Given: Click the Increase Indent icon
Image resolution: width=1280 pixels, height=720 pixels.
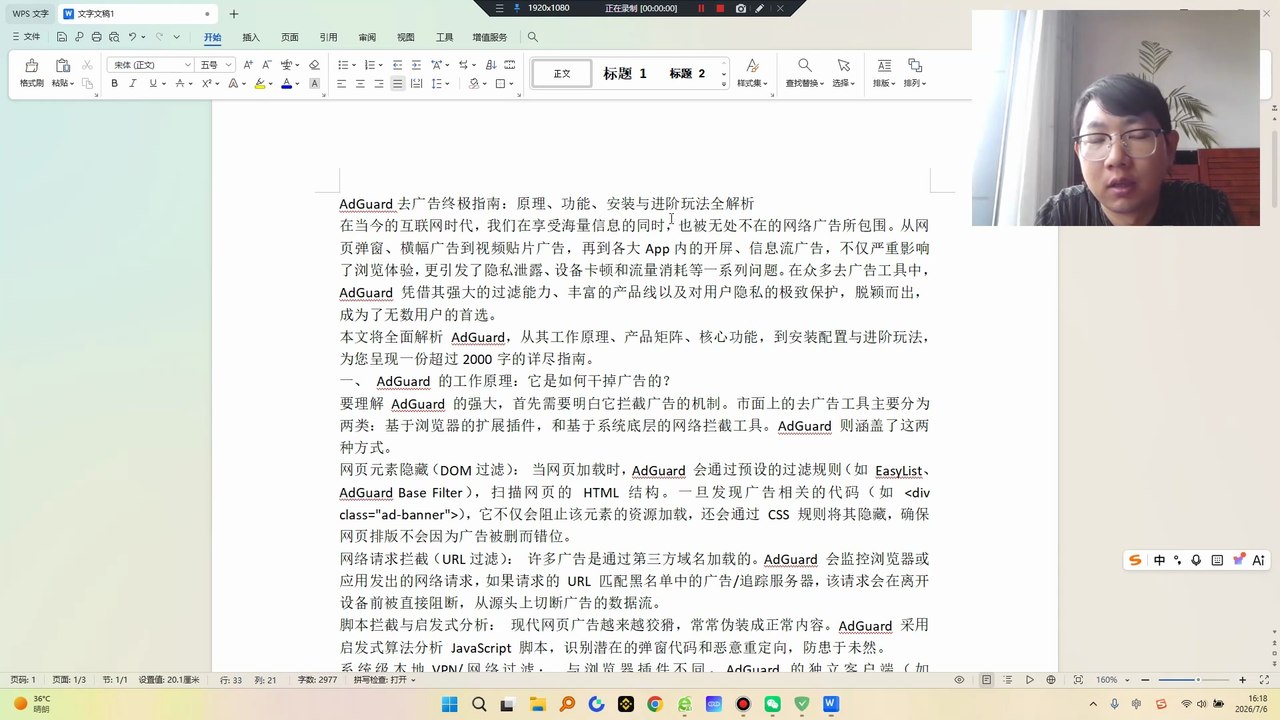Looking at the screenshot, I should coord(416,64).
